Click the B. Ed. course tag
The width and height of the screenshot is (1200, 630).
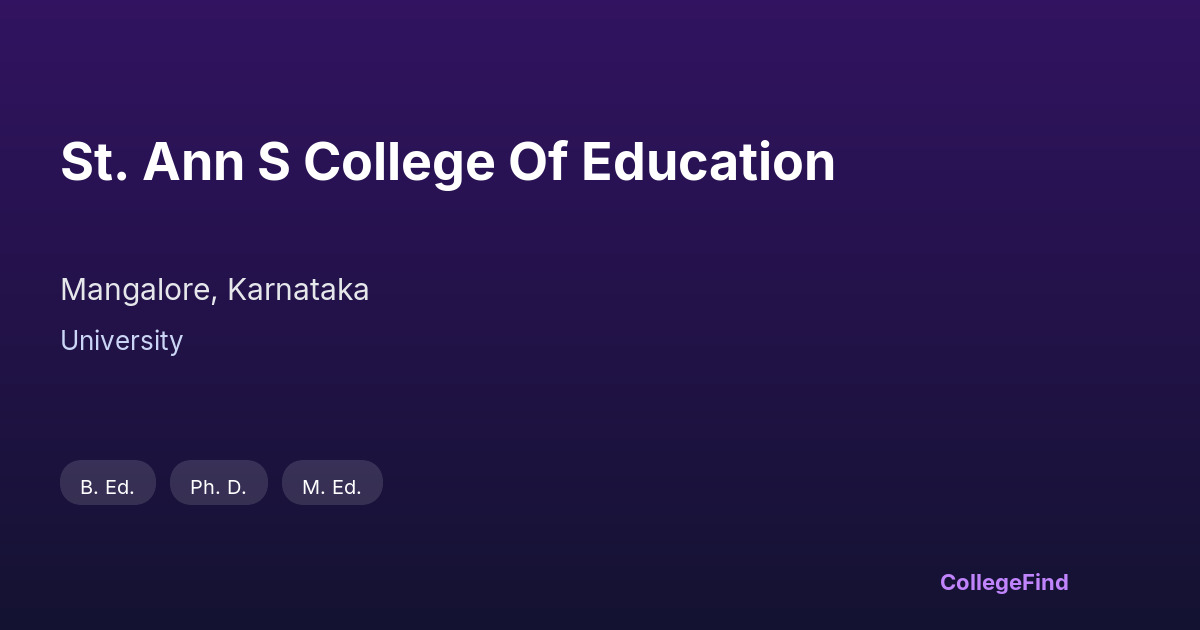[108, 483]
